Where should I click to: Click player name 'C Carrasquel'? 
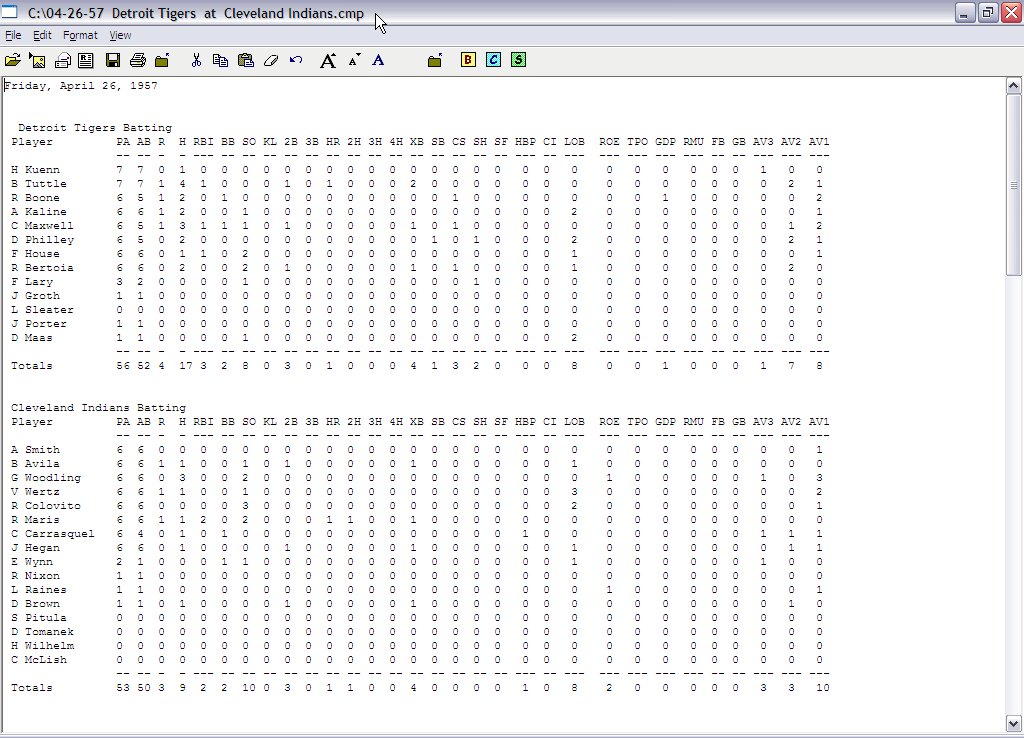(x=52, y=534)
